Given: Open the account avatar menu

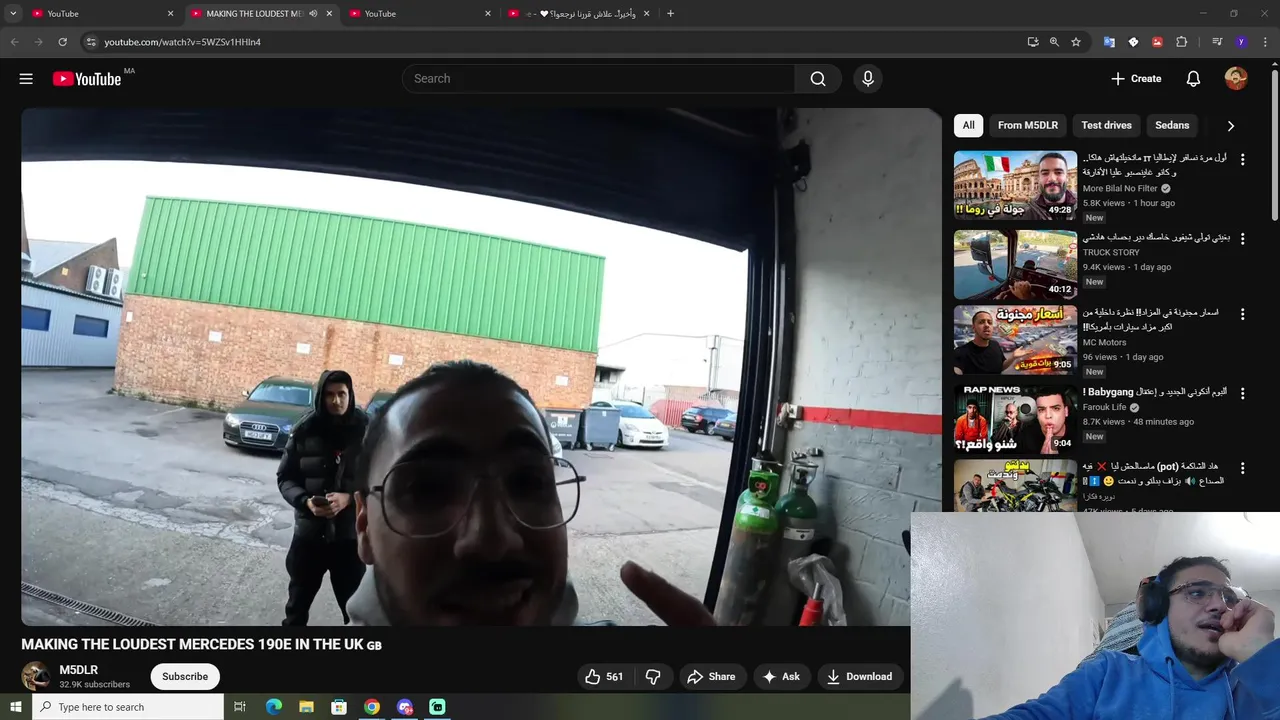Looking at the screenshot, I should (x=1236, y=79).
